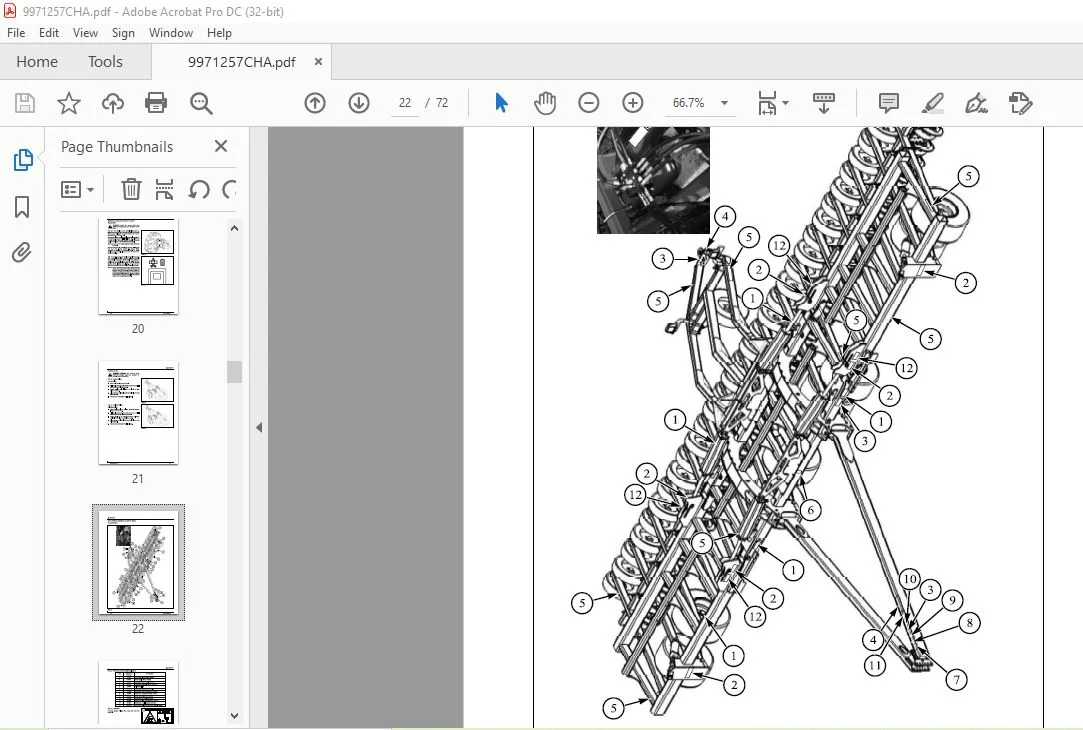Open the Window menu
Screen dimensions: 1083x730
click(x=171, y=32)
